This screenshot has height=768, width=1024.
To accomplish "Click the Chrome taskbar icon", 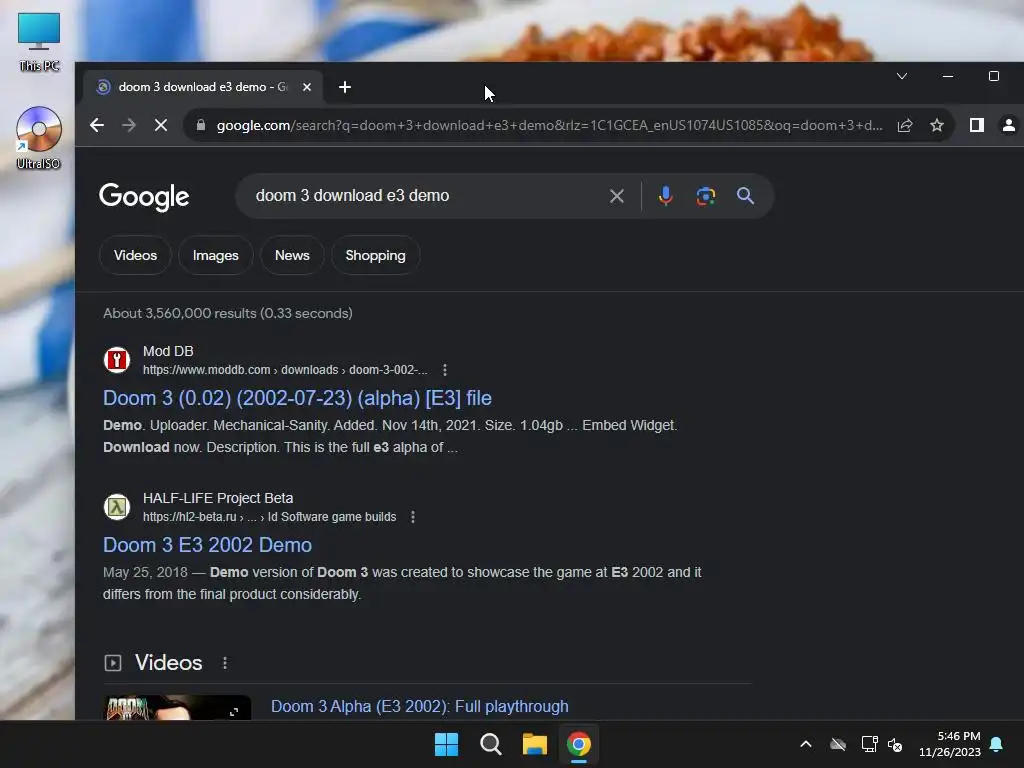I will (x=579, y=744).
